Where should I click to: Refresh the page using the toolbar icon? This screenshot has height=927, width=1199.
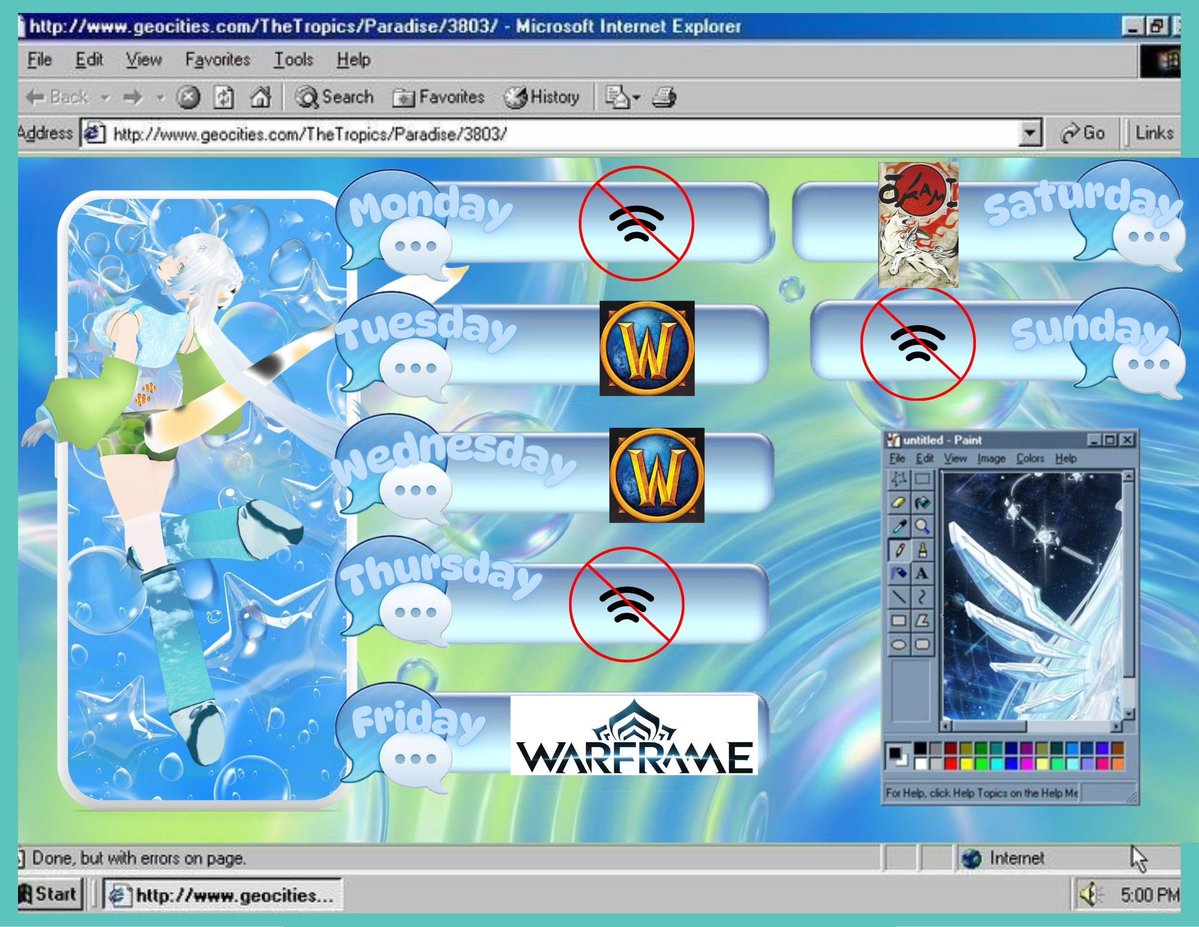point(224,97)
